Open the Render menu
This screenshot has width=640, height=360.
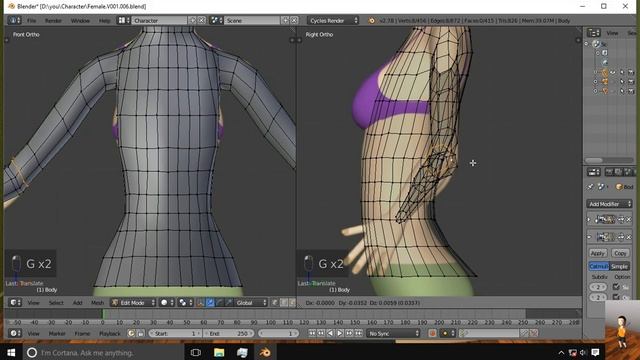53,20
